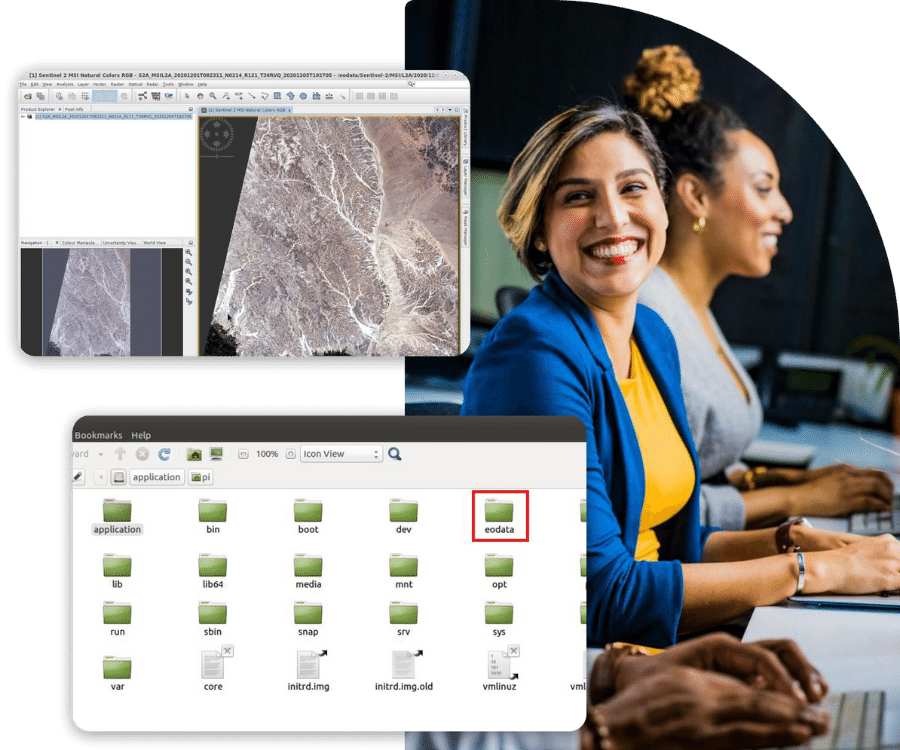This screenshot has width=900, height=750.
Task: Open the Raster menu in SNAP
Action: coord(115,84)
